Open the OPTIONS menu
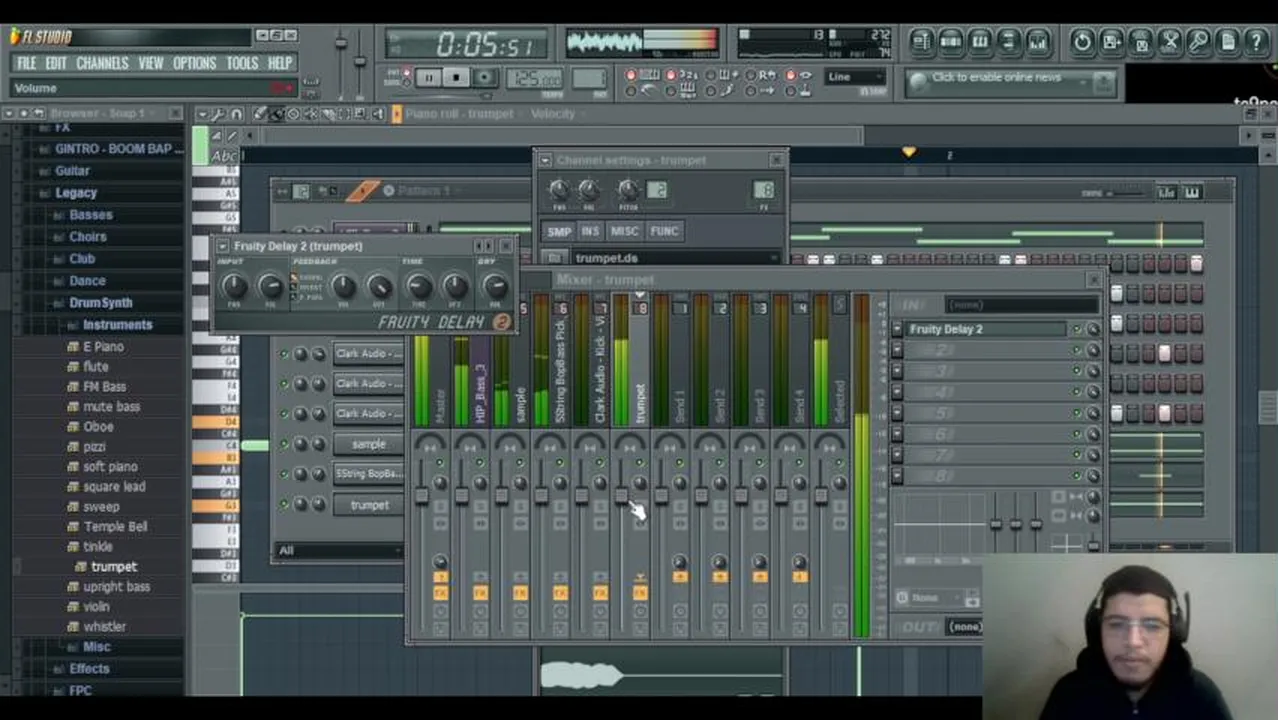 click(x=194, y=63)
